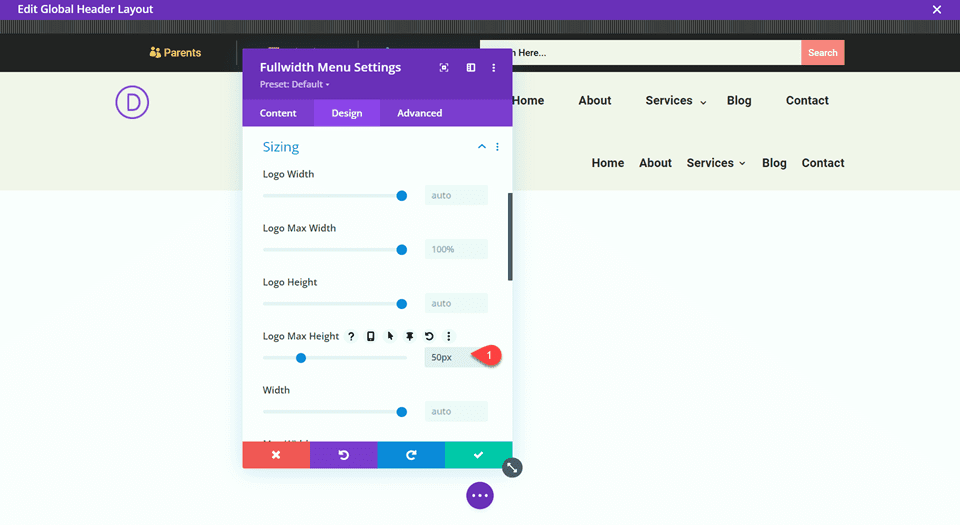Click the Search button in header
The width and height of the screenshot is (960, 525).
822,53
